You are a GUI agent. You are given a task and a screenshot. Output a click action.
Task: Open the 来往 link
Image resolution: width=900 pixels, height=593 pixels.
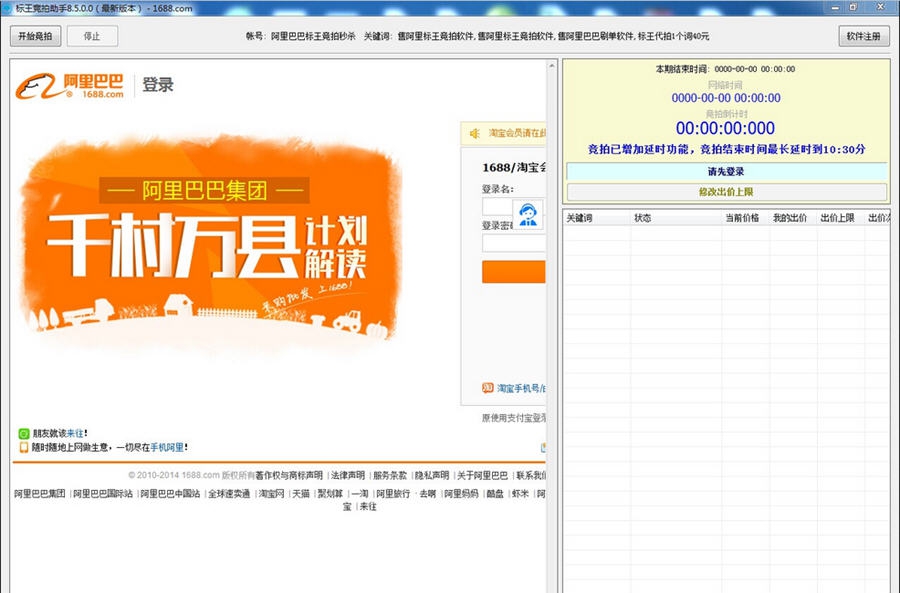[x=75, y=433]
